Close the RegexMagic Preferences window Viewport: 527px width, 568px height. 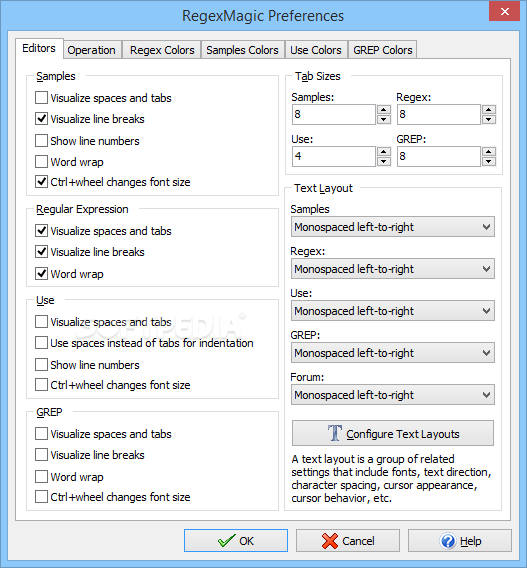tap(504, 12)
